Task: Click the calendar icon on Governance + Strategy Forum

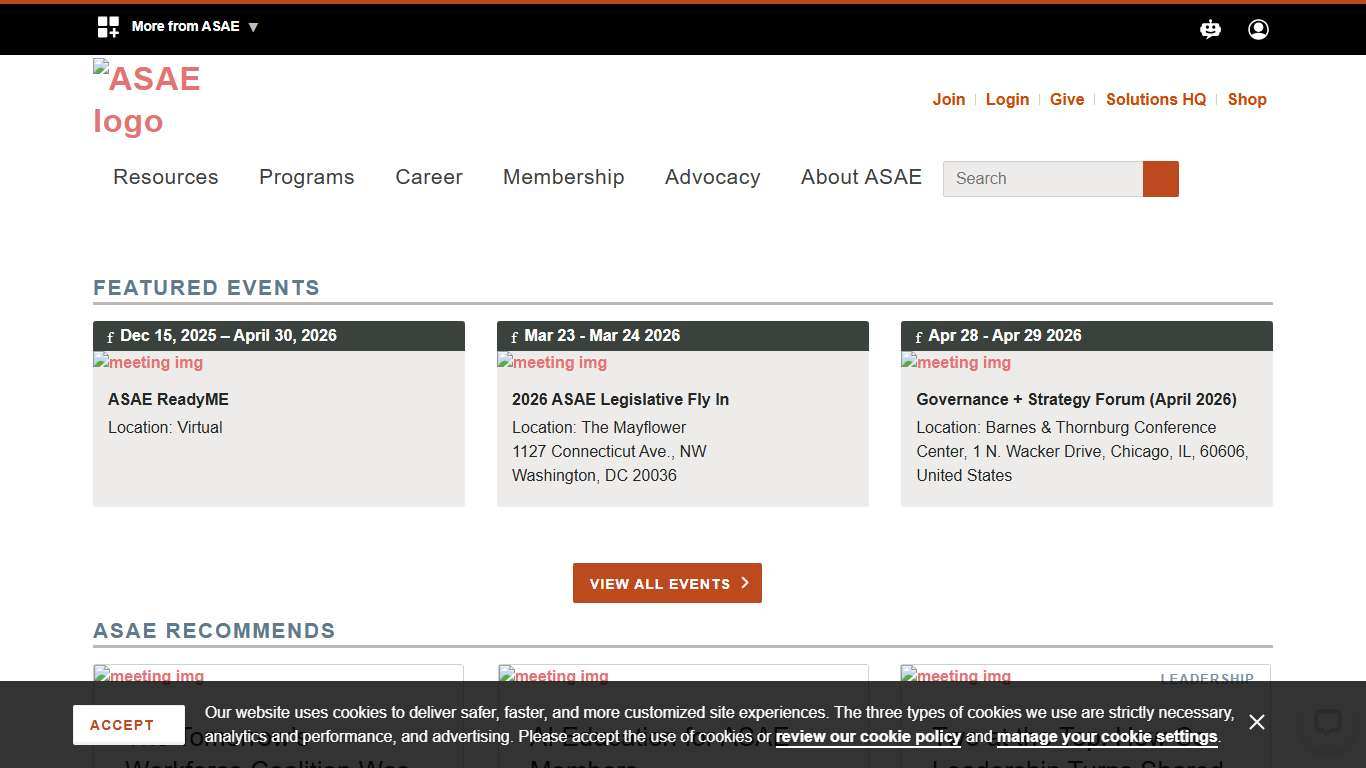Action: pos(918,336)
